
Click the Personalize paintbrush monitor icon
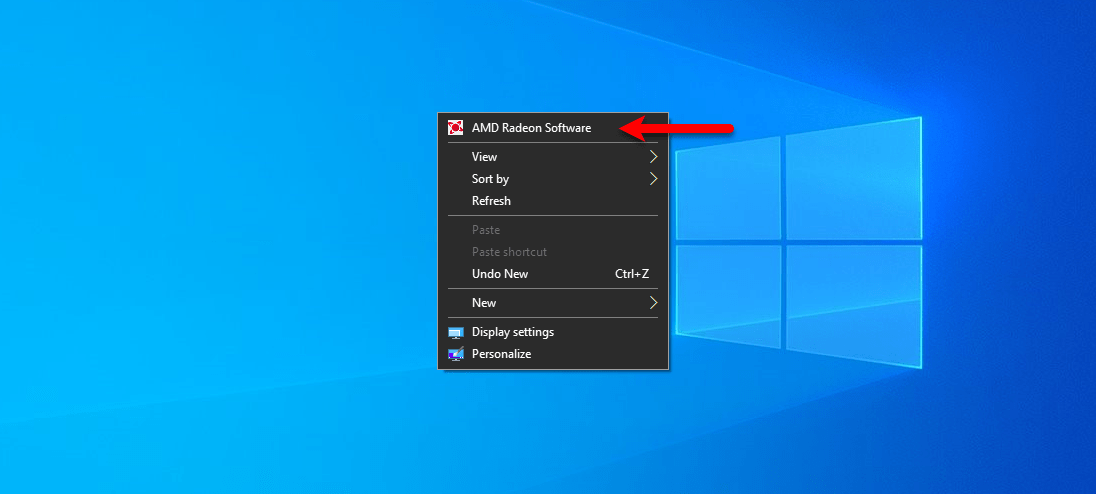click(x=456, y=354)
